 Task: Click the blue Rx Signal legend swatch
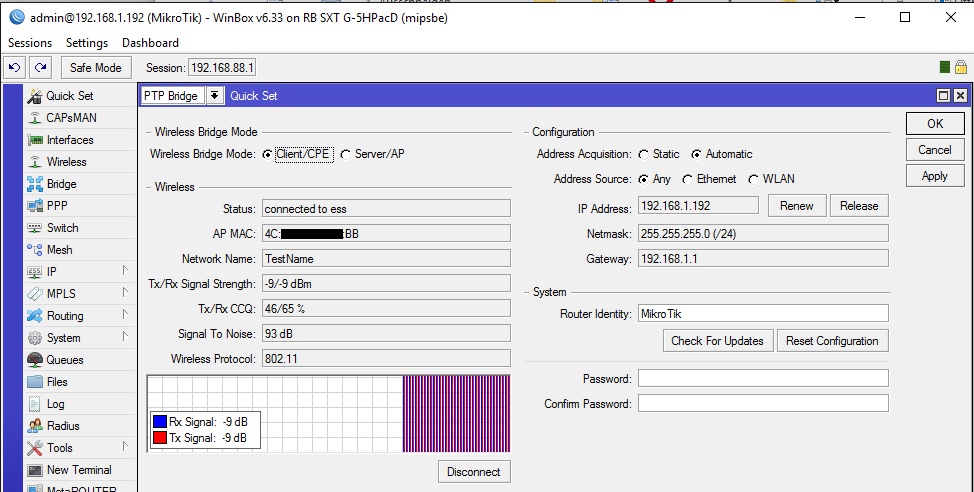(160, 422)
